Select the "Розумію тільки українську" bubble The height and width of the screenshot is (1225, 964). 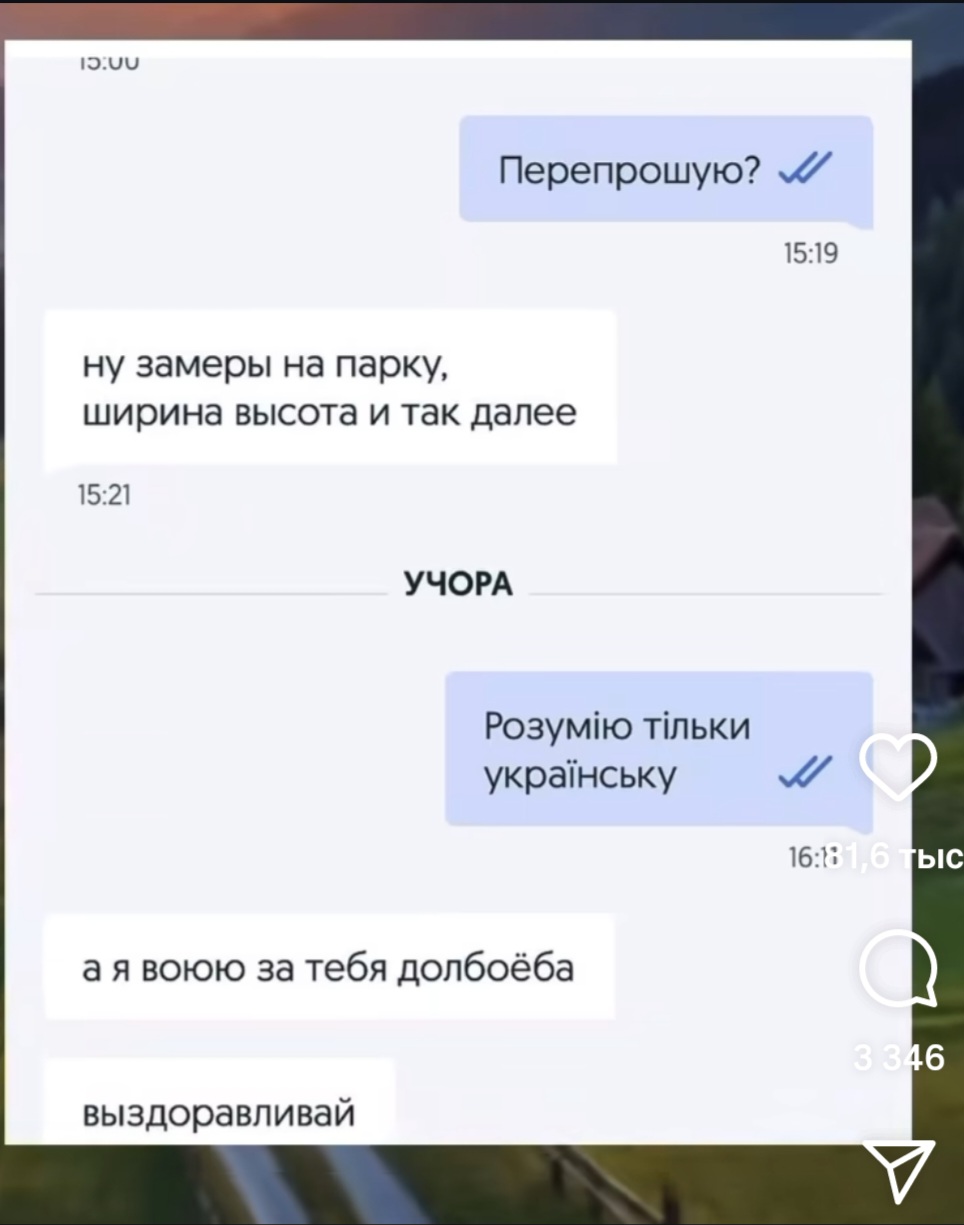[659, 750]
